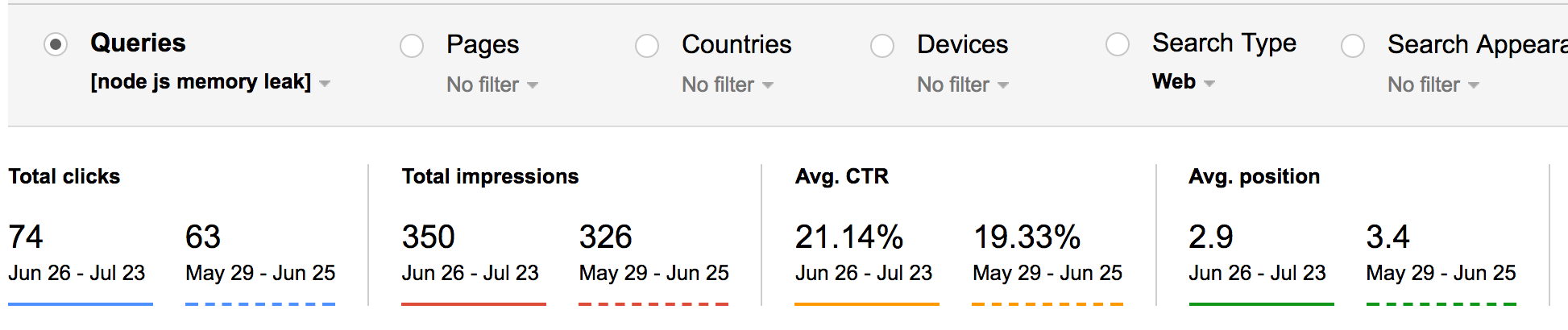Click the Avg. CTR metric heading

pyautogui.click(x=842, y=176)
